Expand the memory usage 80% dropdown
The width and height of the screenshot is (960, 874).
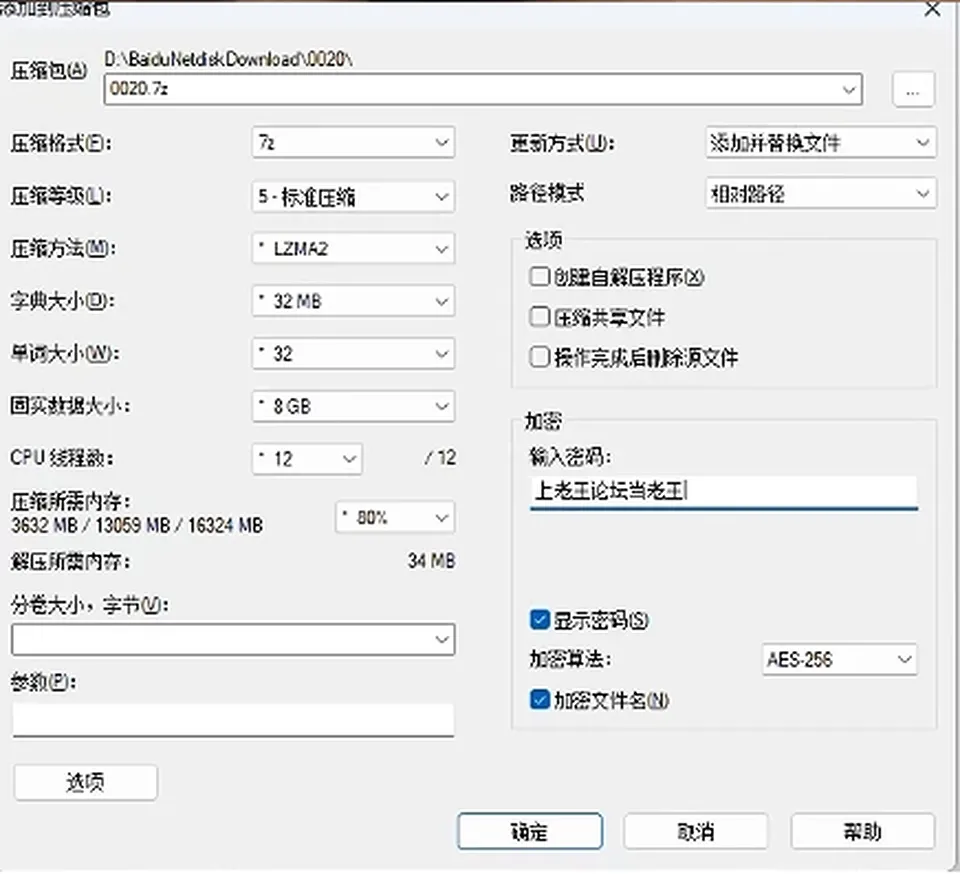(395, 518)
